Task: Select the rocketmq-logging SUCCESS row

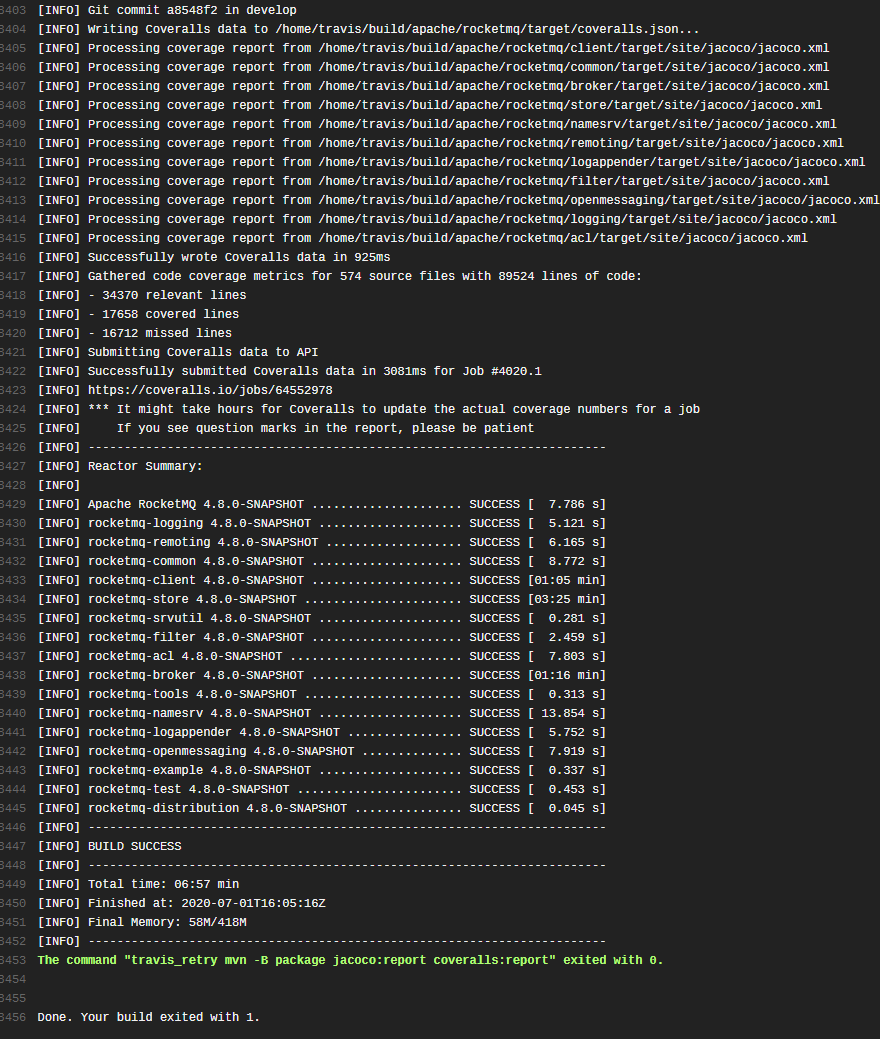Action: pyautogui.click(x=321, y=523)
